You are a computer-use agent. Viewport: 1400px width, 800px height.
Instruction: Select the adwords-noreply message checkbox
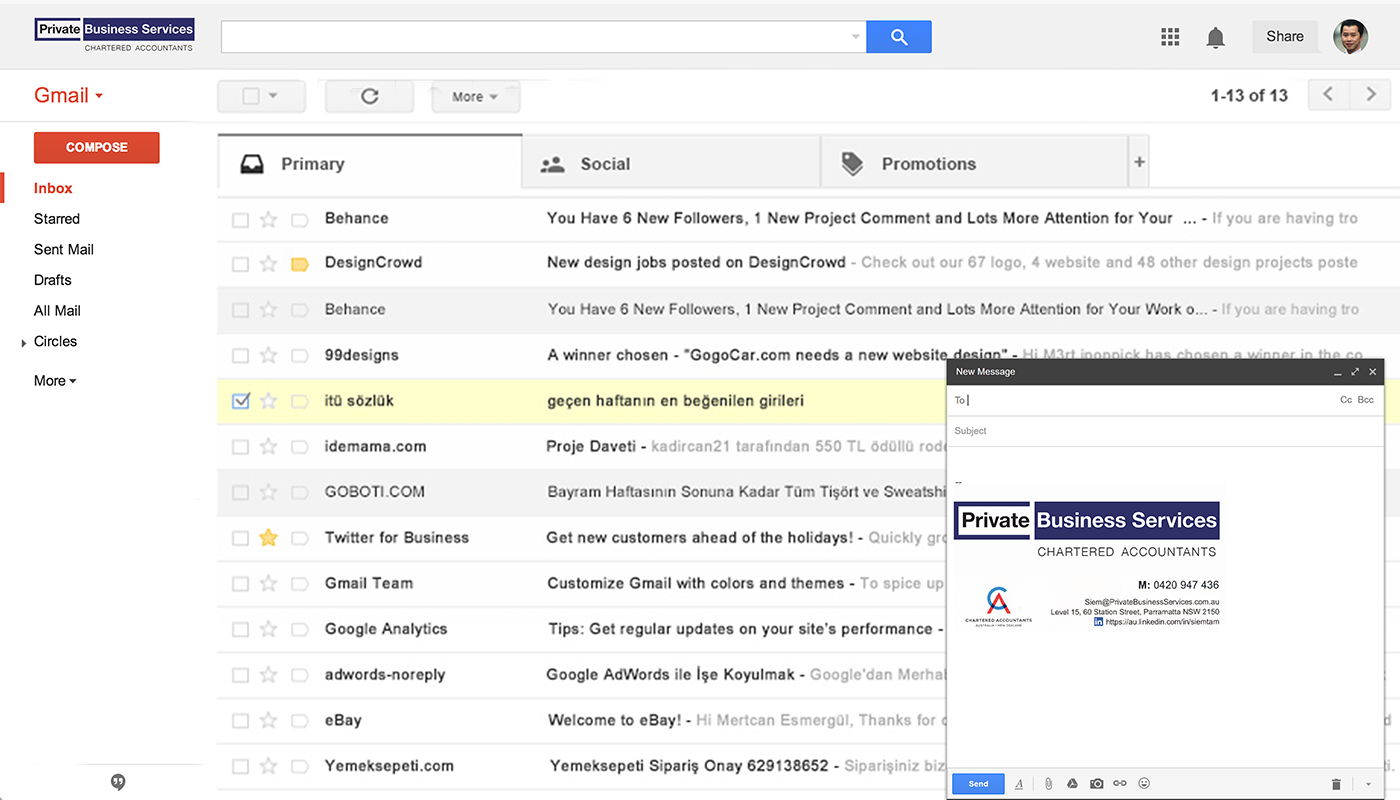click(240, 676)
